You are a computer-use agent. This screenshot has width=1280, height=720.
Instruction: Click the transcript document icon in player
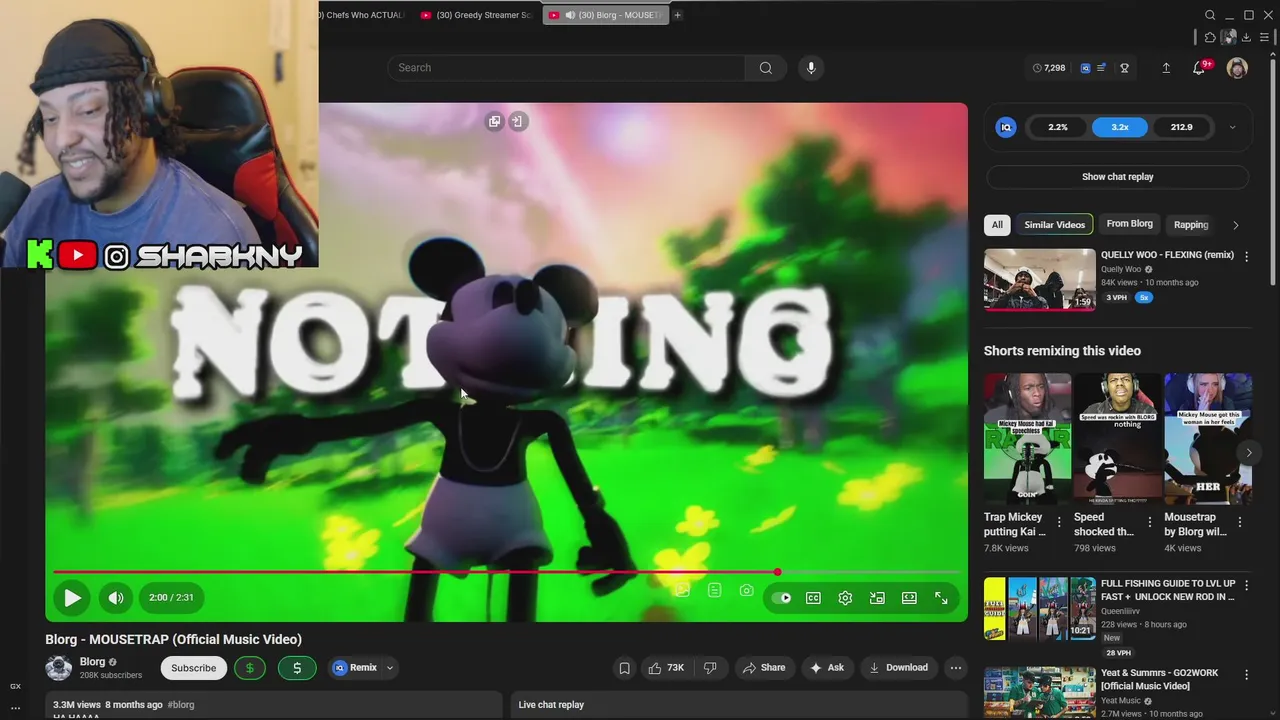[714, 591]
